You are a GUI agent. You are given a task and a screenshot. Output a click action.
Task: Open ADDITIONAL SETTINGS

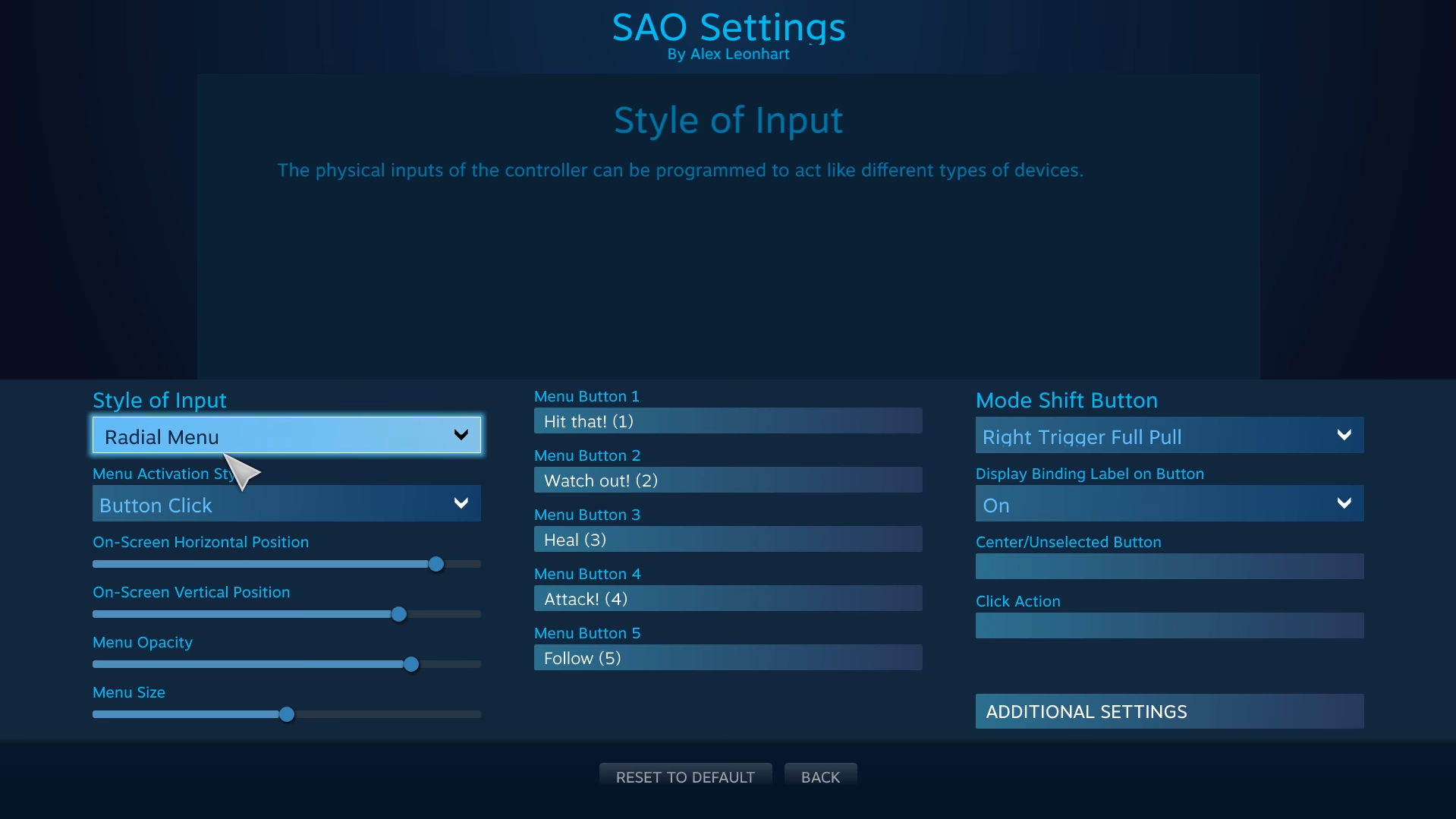coord(1168,711)
